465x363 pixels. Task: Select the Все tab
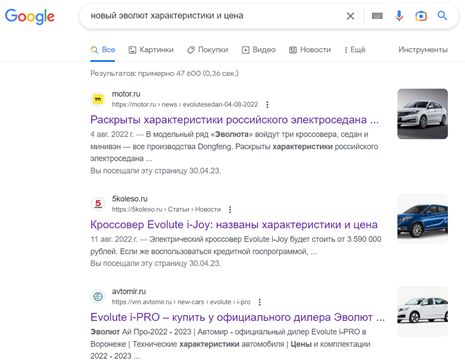click(103, 50)
